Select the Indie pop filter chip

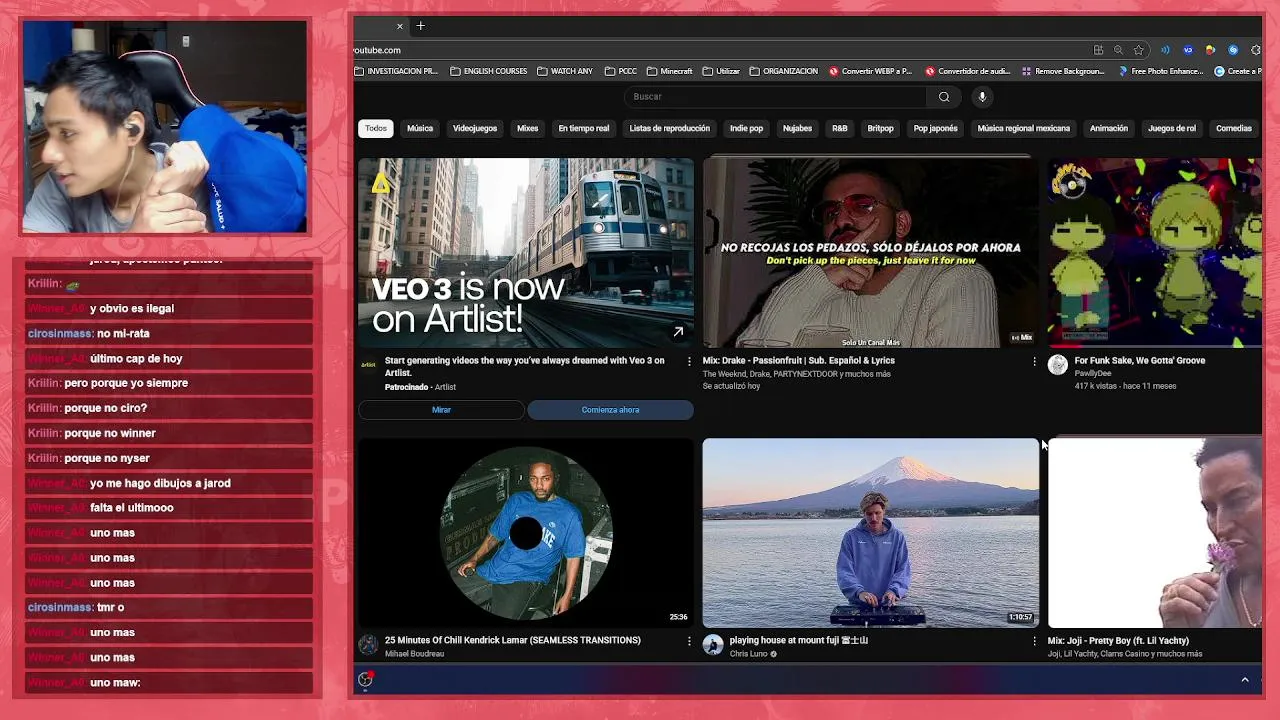pos(746,128)
